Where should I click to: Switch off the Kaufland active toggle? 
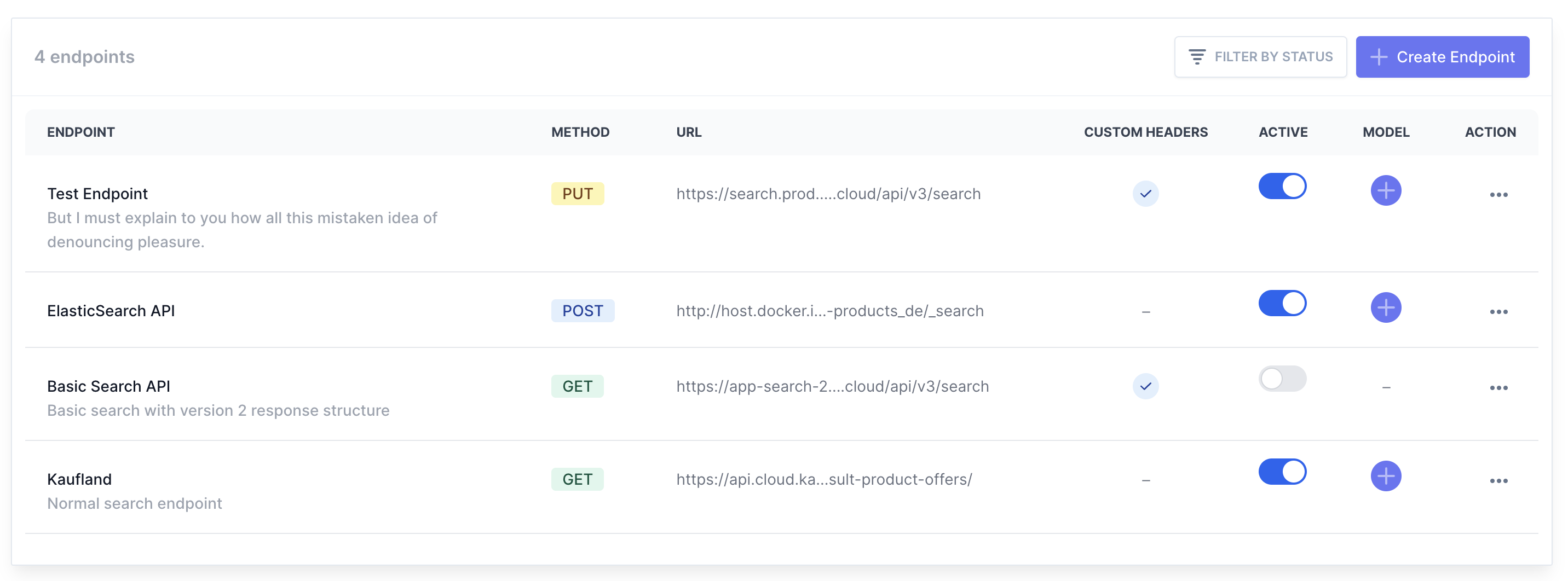pyautogui.click(x=1282, y=472)
